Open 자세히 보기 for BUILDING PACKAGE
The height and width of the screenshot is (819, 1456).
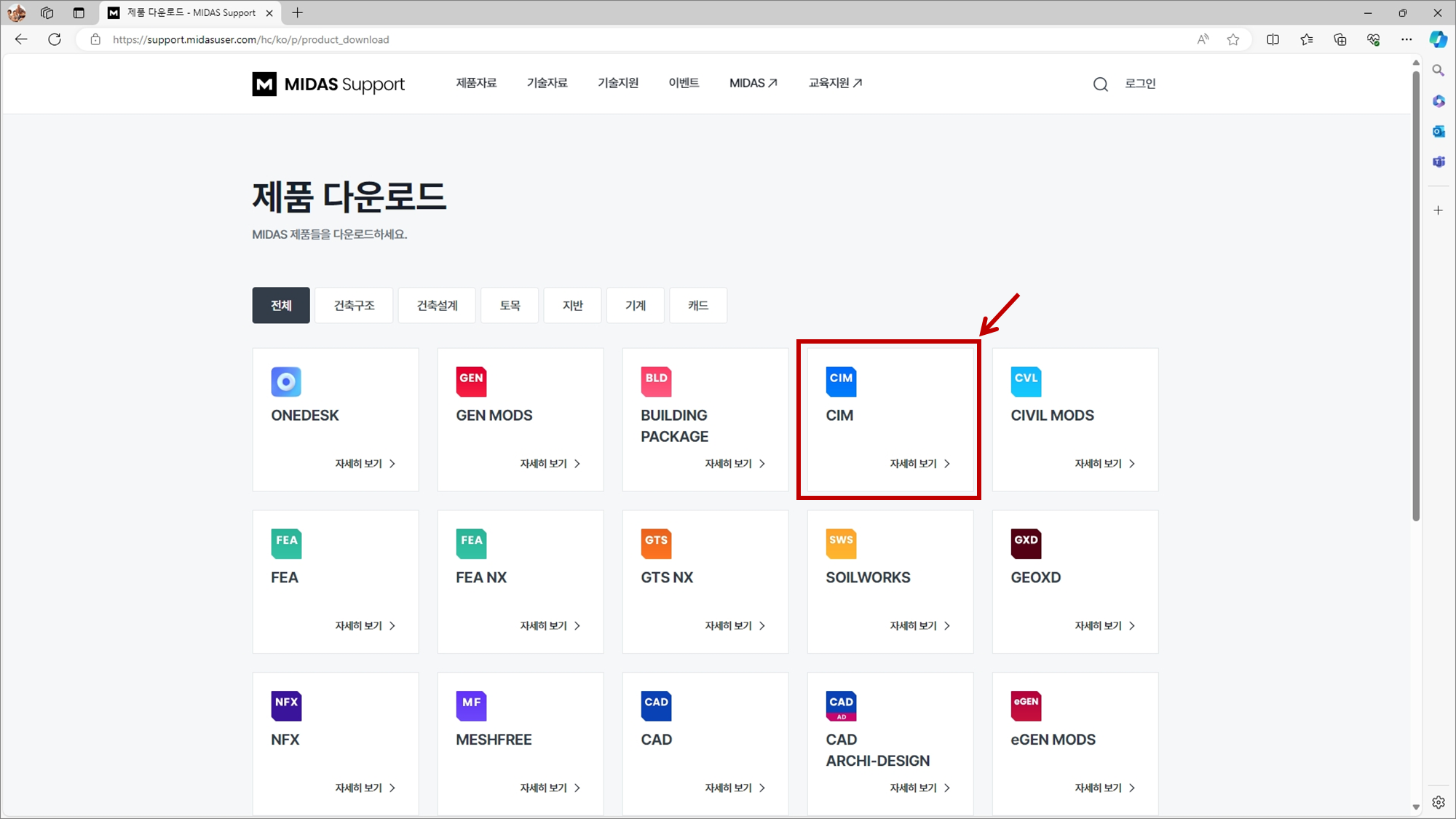(x=735, y=464)
